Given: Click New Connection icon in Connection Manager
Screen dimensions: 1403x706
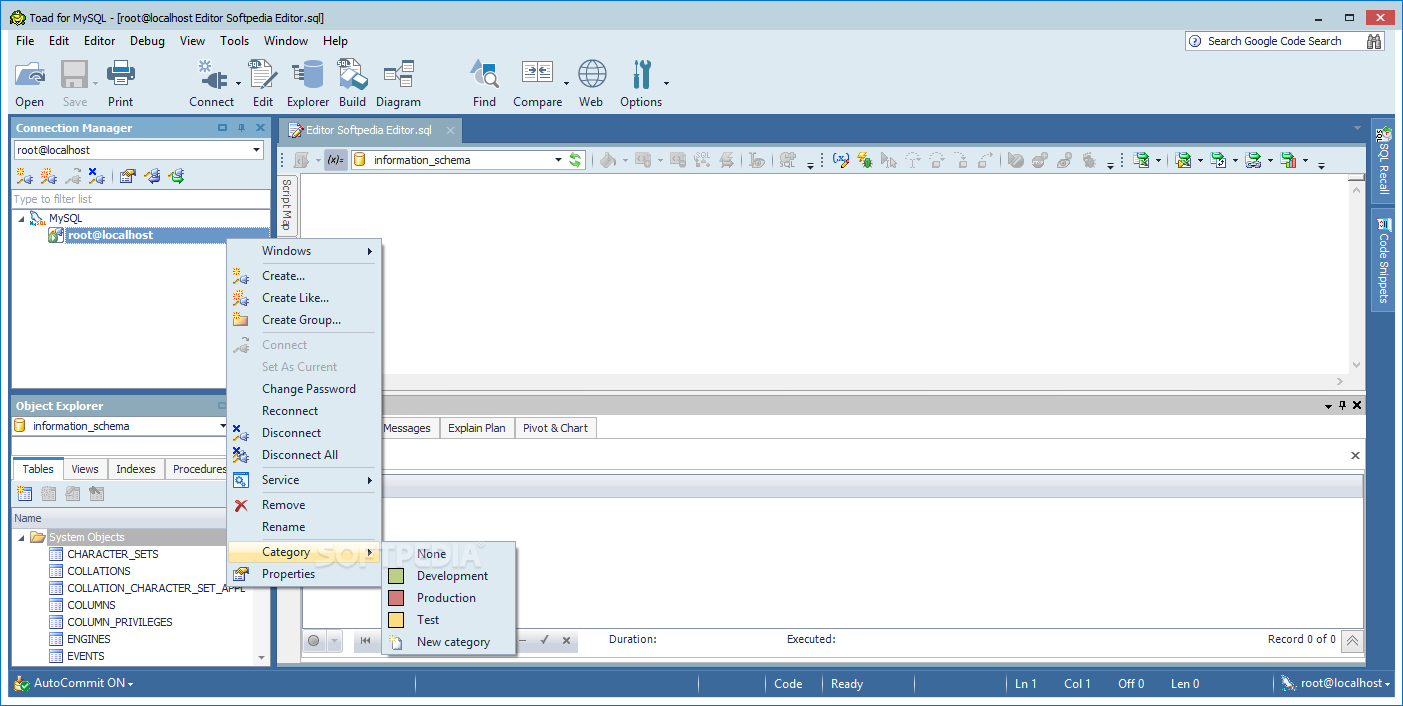Looking at the screenshot, I should (x=24, y=176).
